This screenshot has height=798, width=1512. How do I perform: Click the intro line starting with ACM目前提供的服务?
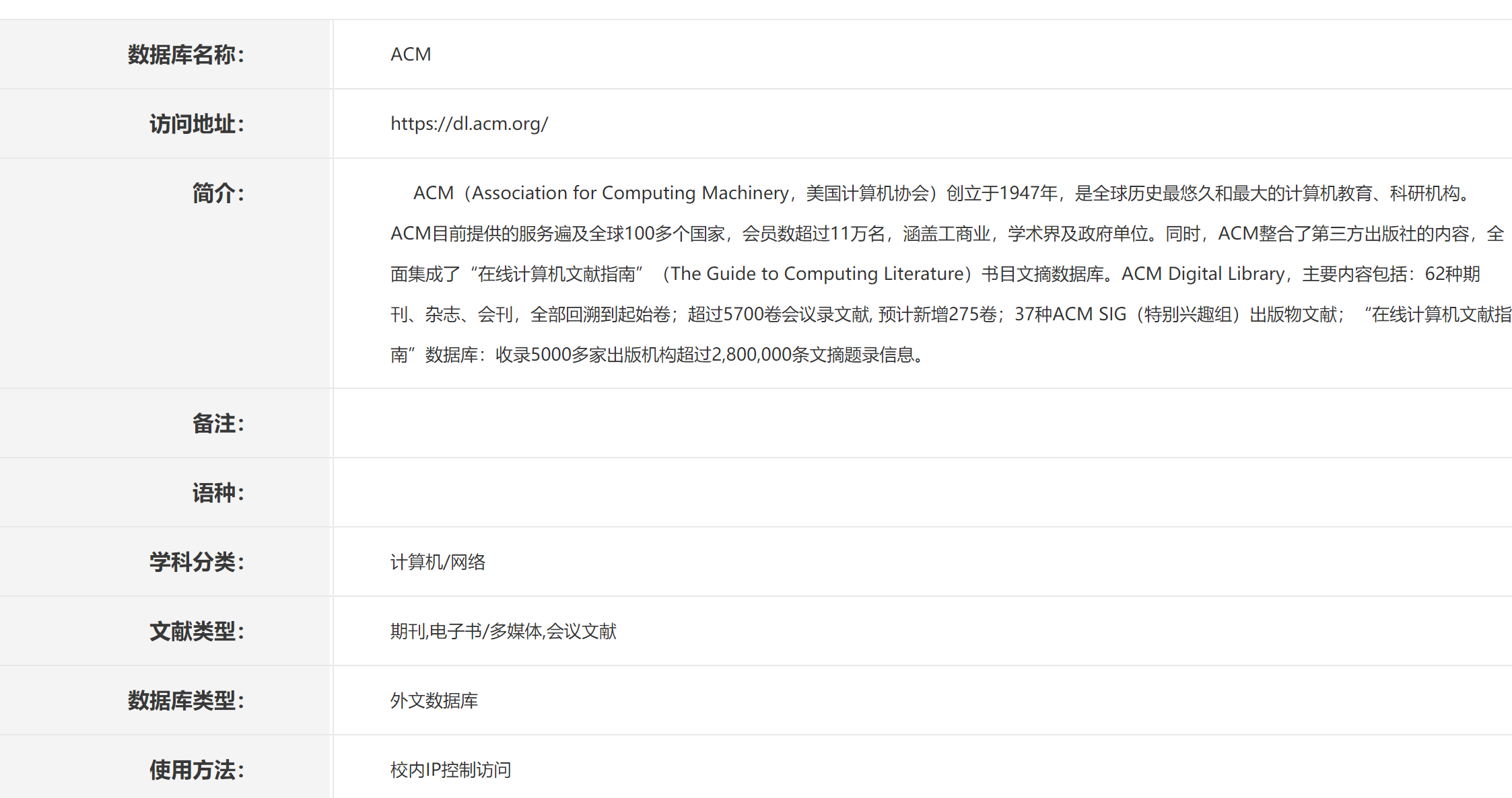947,233
